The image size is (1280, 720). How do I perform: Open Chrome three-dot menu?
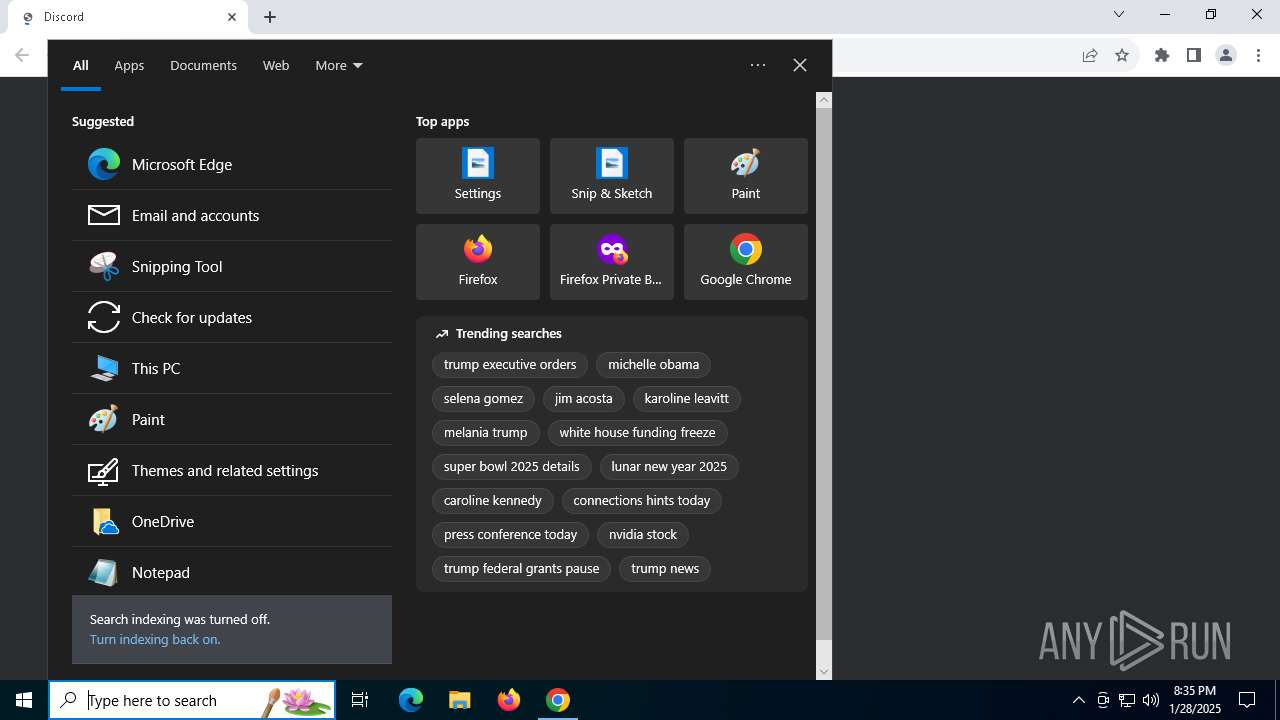tap(1258, 55)
